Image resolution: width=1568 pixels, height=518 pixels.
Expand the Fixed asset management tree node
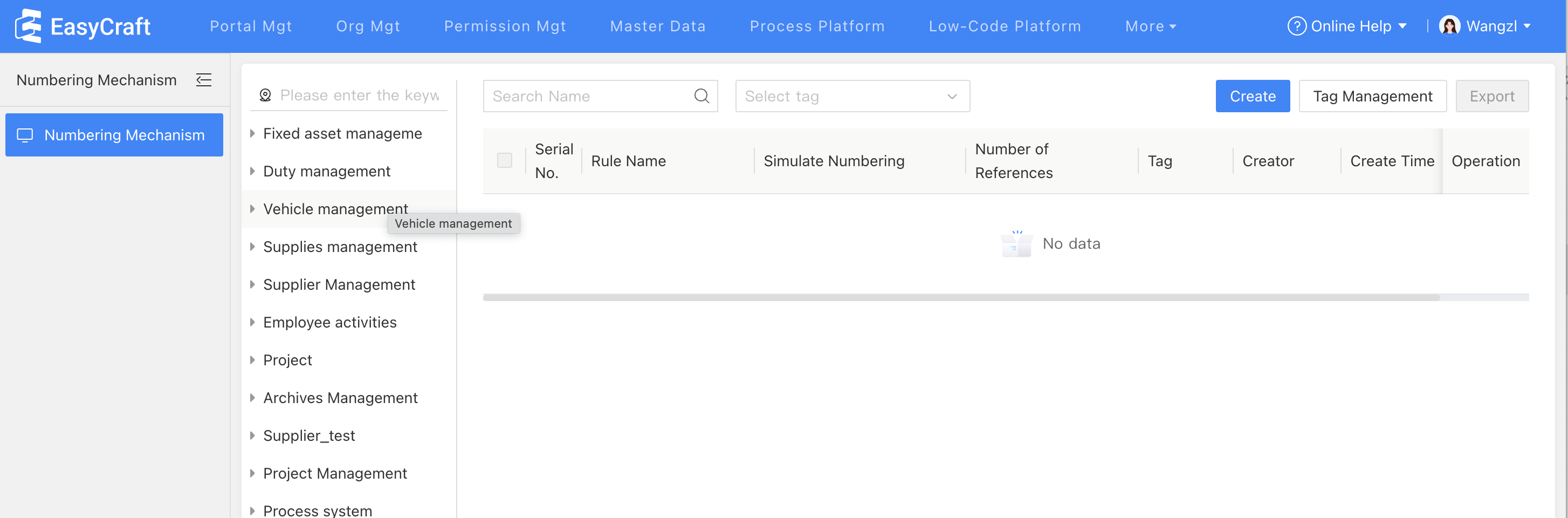click(x=252, y=133)
